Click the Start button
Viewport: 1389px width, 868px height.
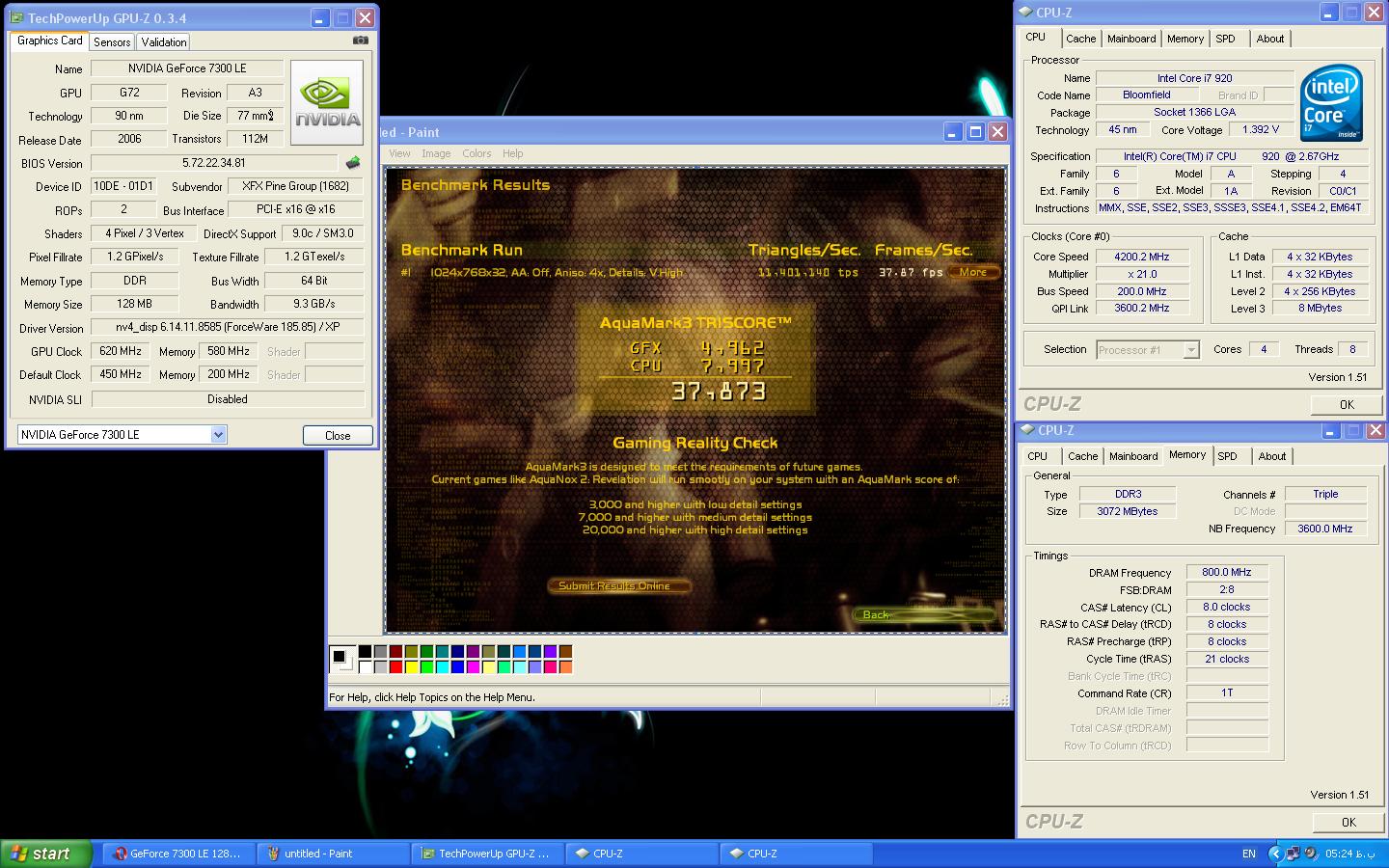tap(45, 854)
